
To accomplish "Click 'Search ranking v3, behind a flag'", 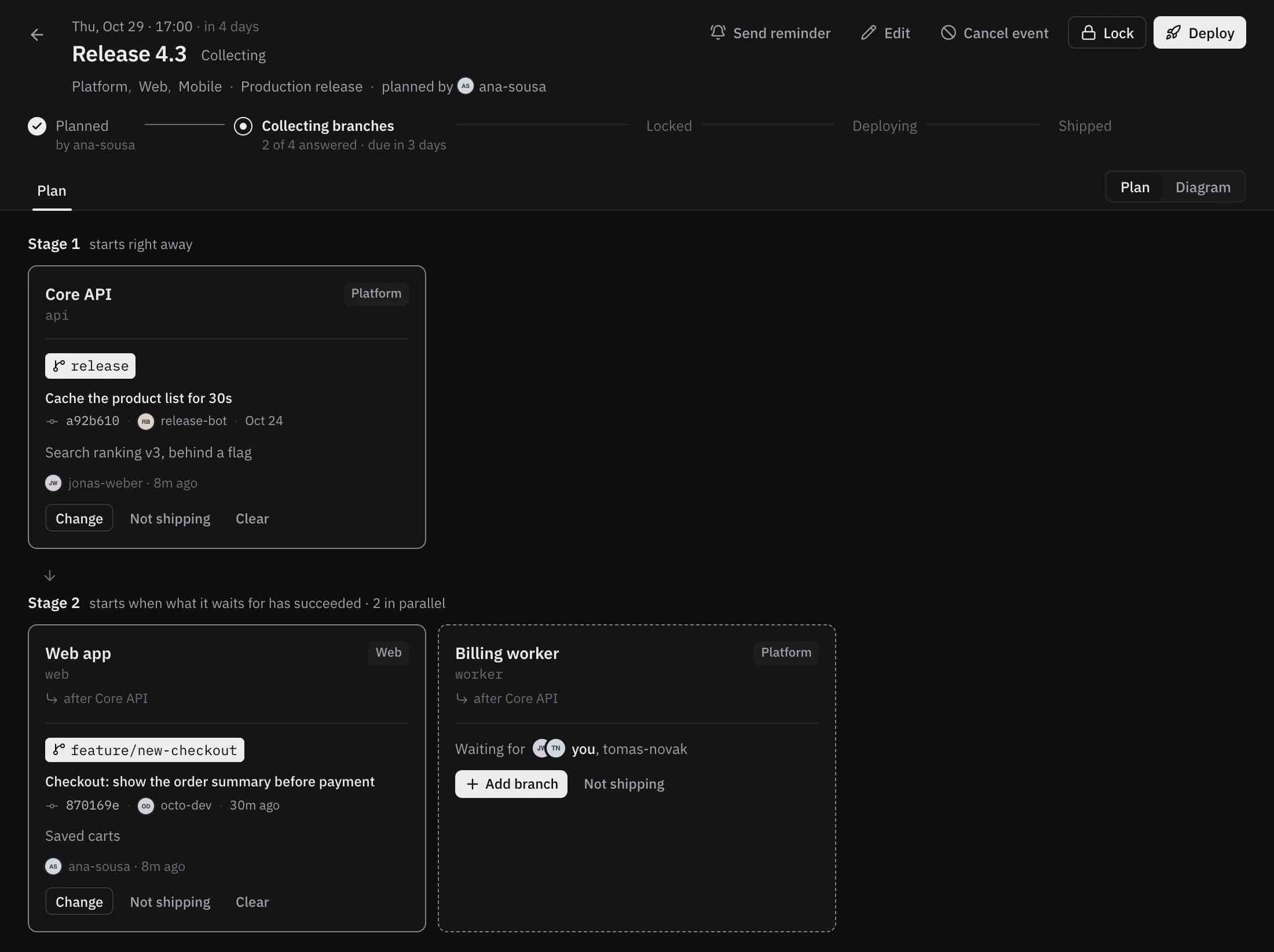I will click(x=148, y=452).
